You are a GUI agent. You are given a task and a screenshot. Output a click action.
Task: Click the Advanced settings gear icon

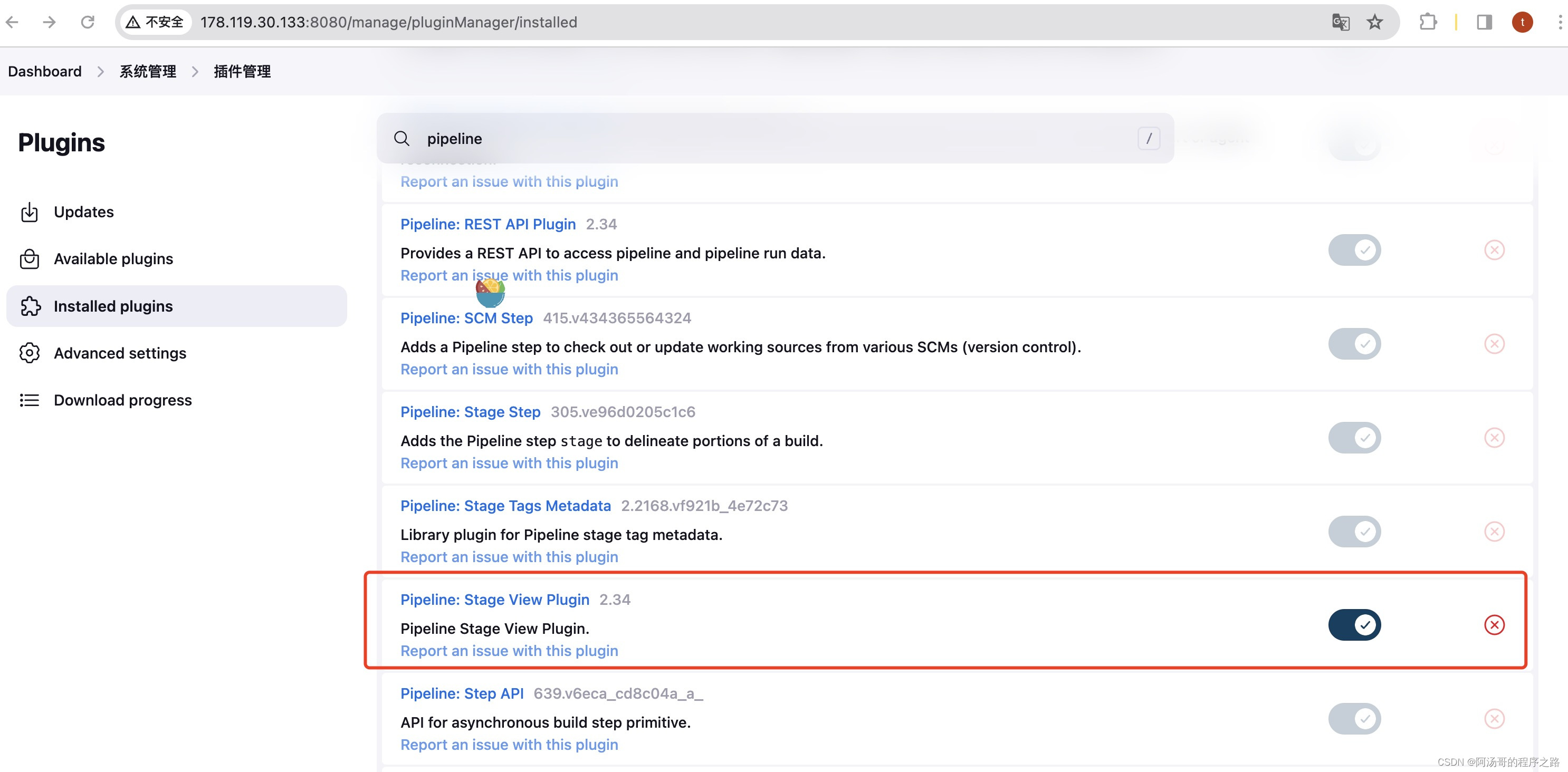coord(29,353)
